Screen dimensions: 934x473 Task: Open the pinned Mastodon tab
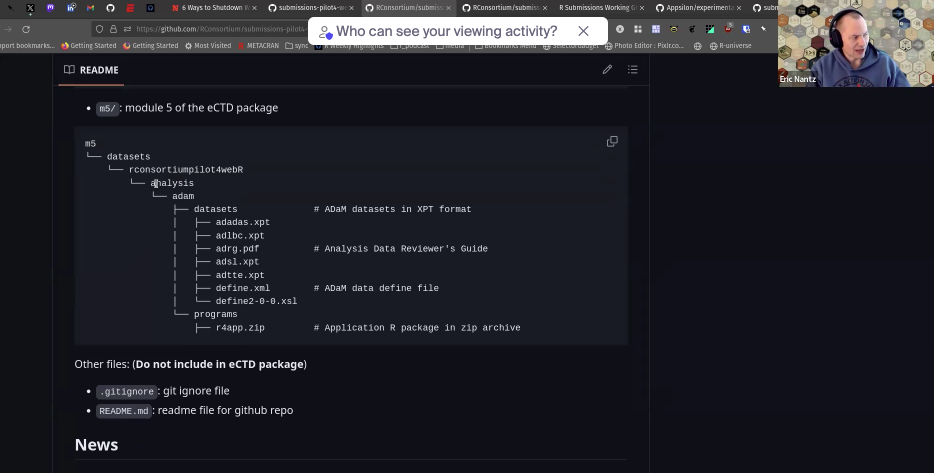(x=51, y=8)
